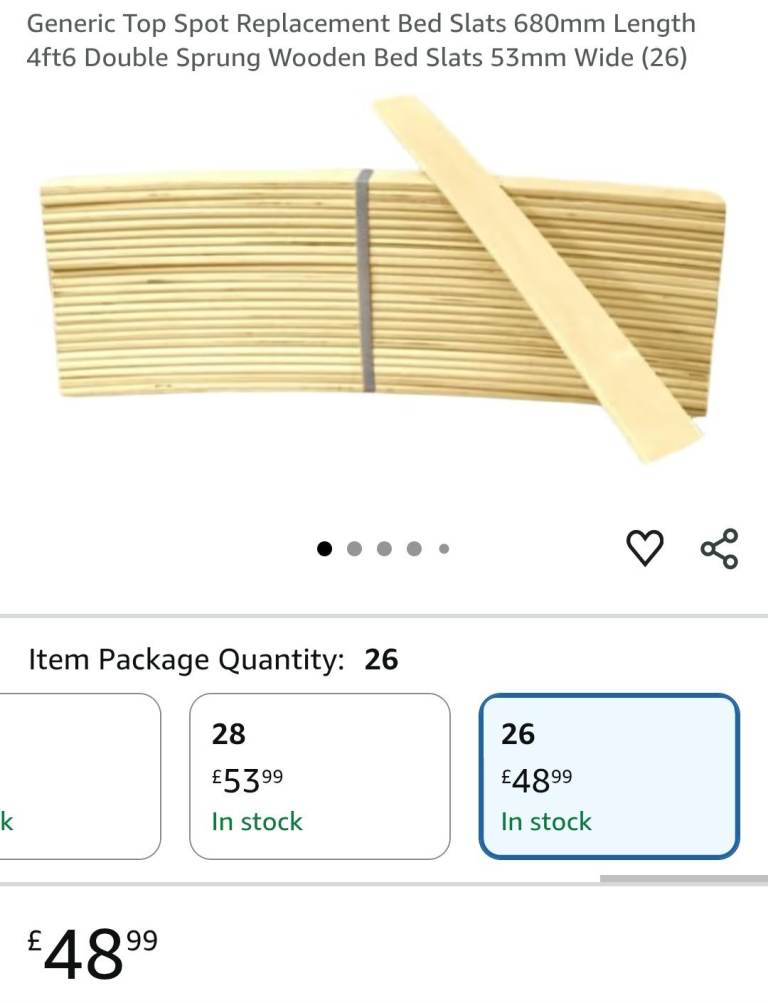Screen dimensions: 768x1003
Task: Open the Generic Top Spot product title
Action: coord(360,40)
